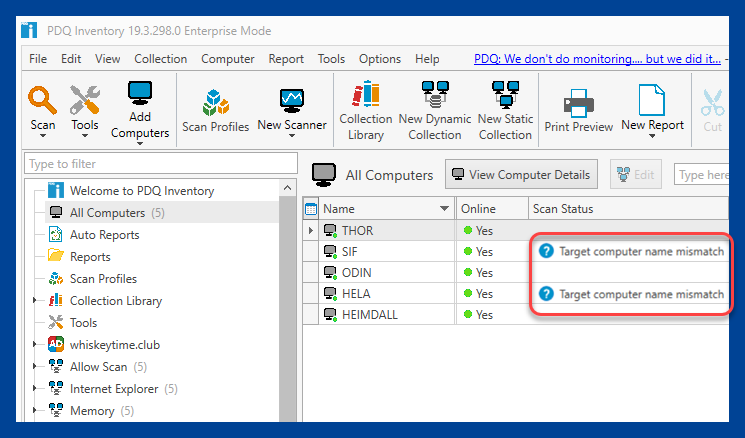Select the Allow Scan collection

coord(108,367)
